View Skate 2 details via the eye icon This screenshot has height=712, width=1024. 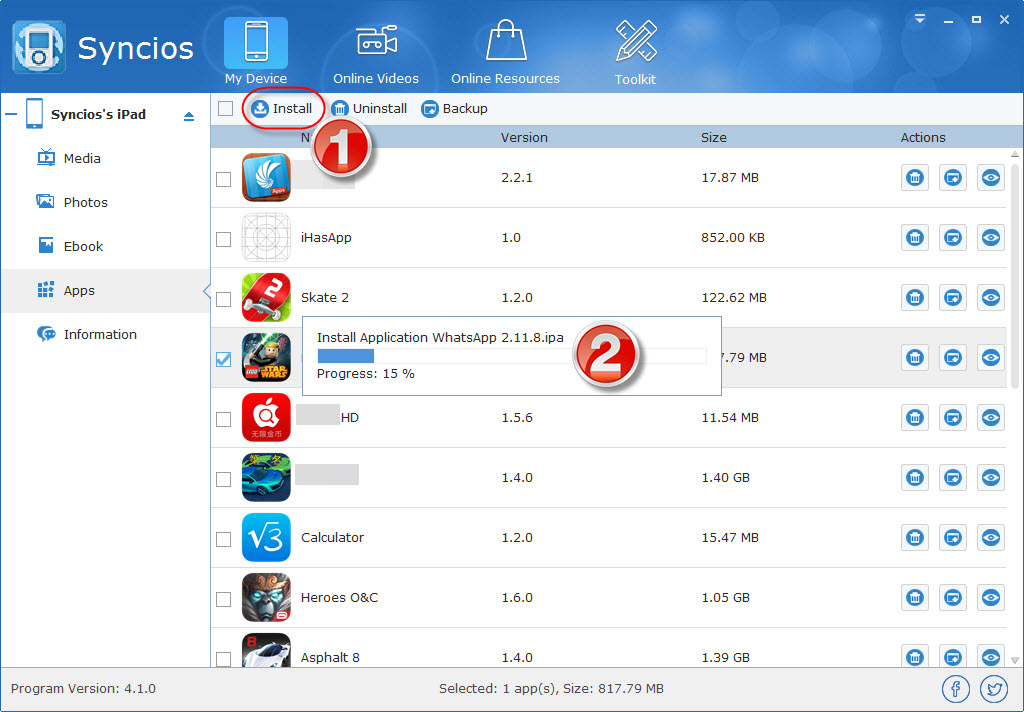(991, 298)
